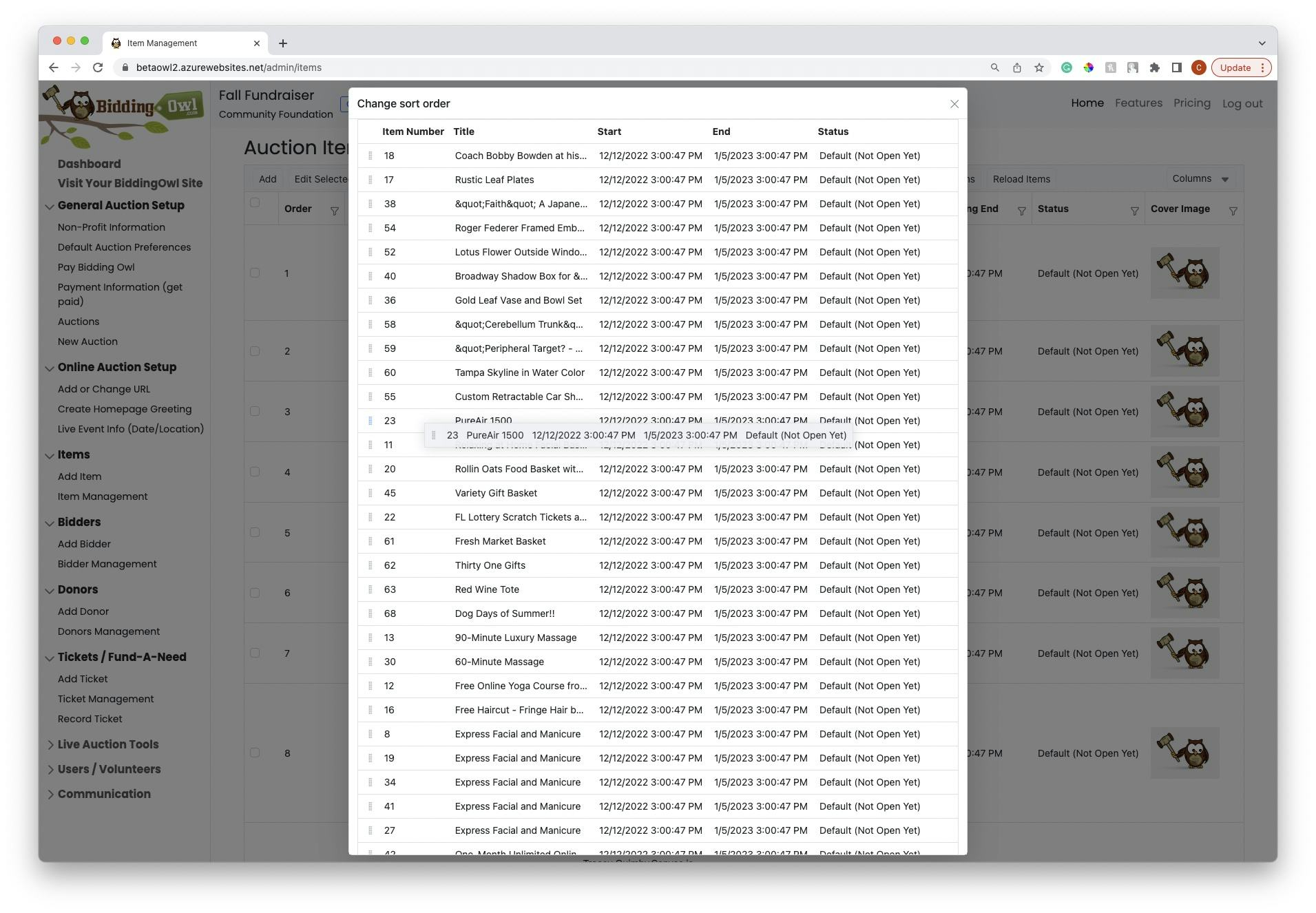Check the checkbox for order row 4
1316x913 pixels.
[x=255, y=472]
